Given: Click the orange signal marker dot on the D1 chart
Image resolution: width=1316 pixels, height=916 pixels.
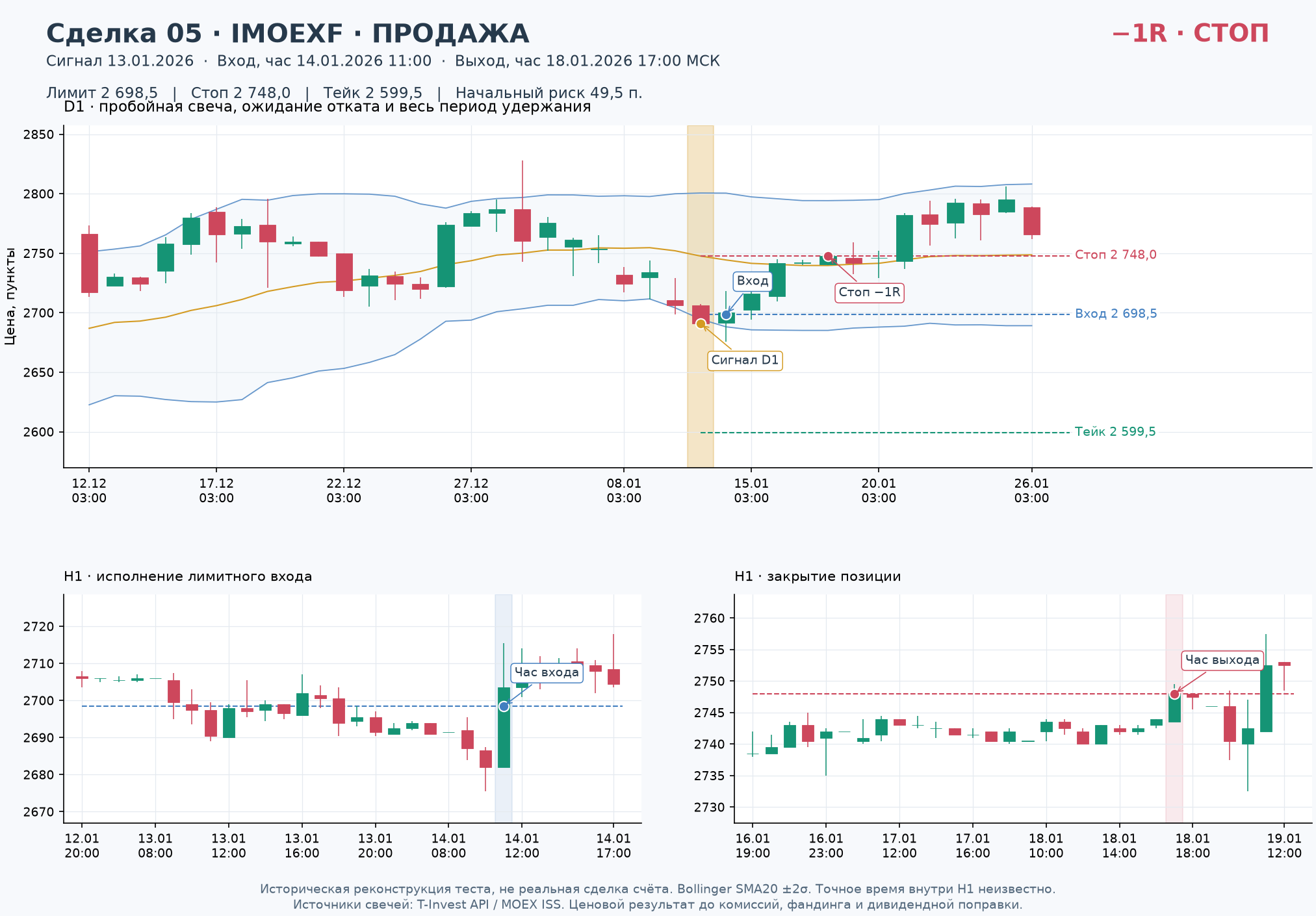Looking at the screenshot, I should click(x=701, y=324).
